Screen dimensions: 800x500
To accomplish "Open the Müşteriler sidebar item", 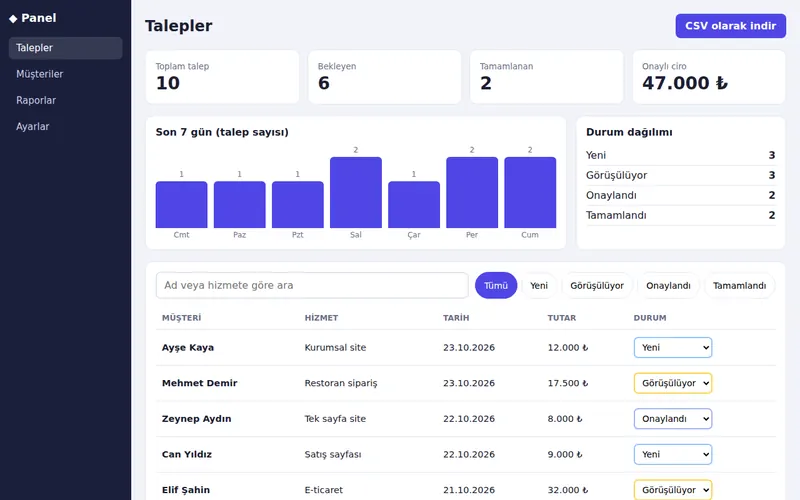I will 65,74.
